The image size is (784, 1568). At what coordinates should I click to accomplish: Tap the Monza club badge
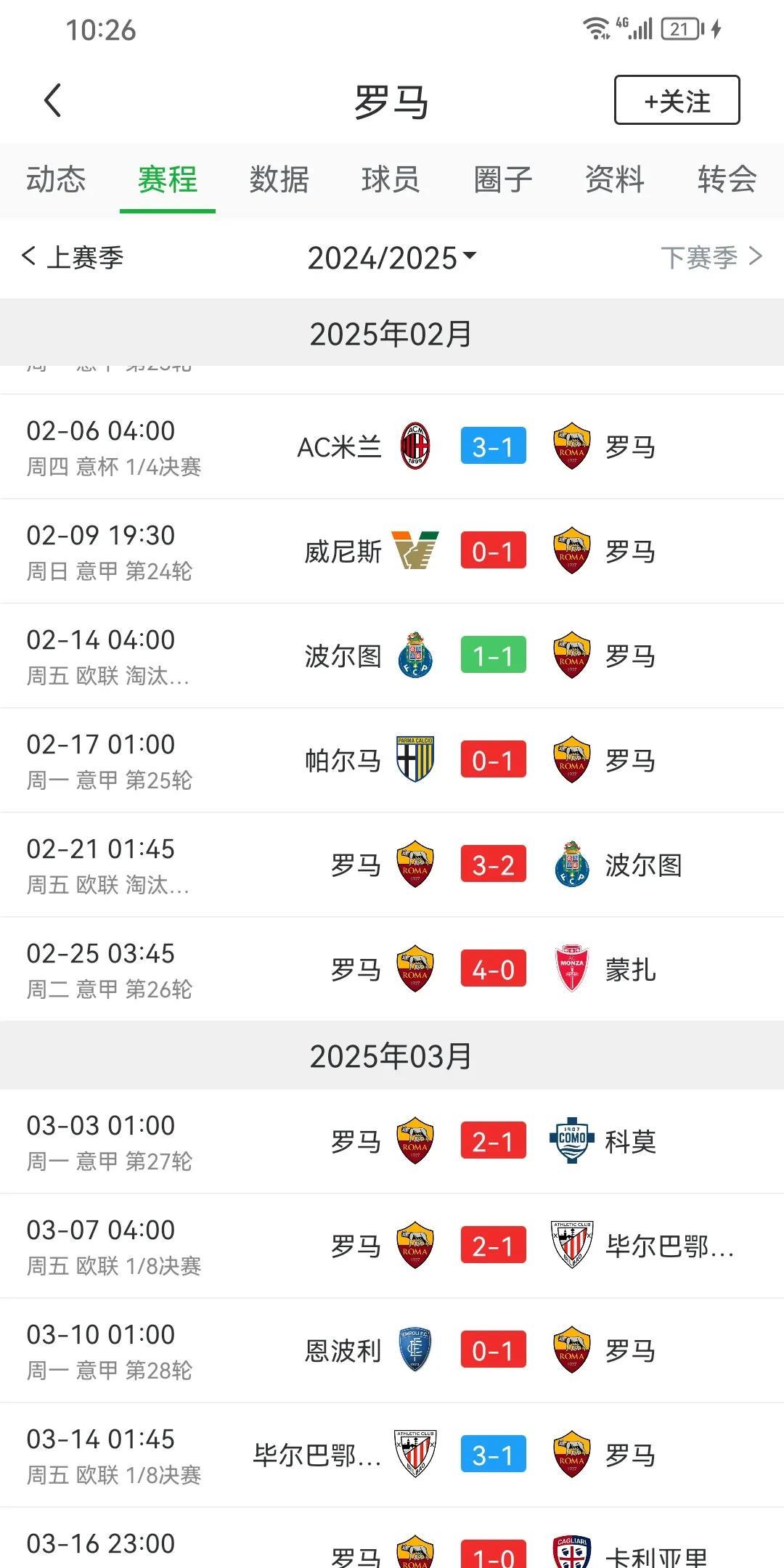571,968
